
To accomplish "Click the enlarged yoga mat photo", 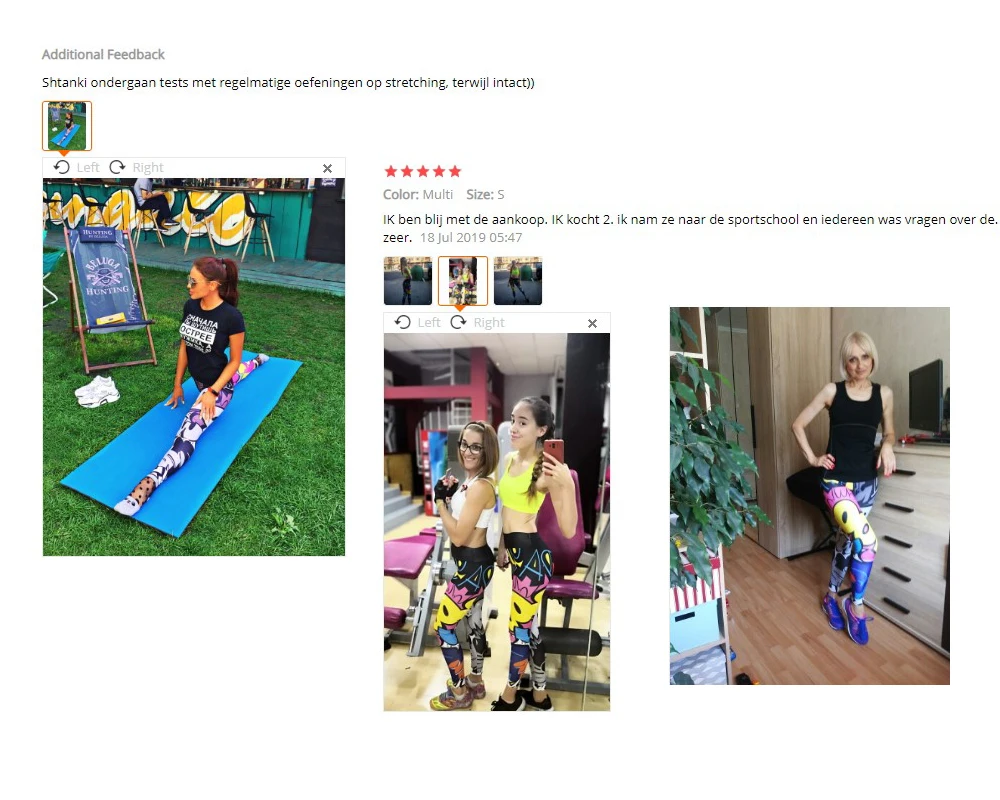I will tap(194, 367).
